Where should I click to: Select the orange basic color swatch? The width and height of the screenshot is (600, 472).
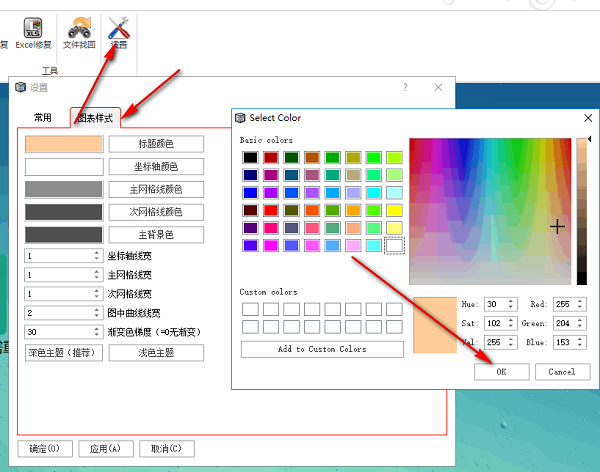point(353,210)
